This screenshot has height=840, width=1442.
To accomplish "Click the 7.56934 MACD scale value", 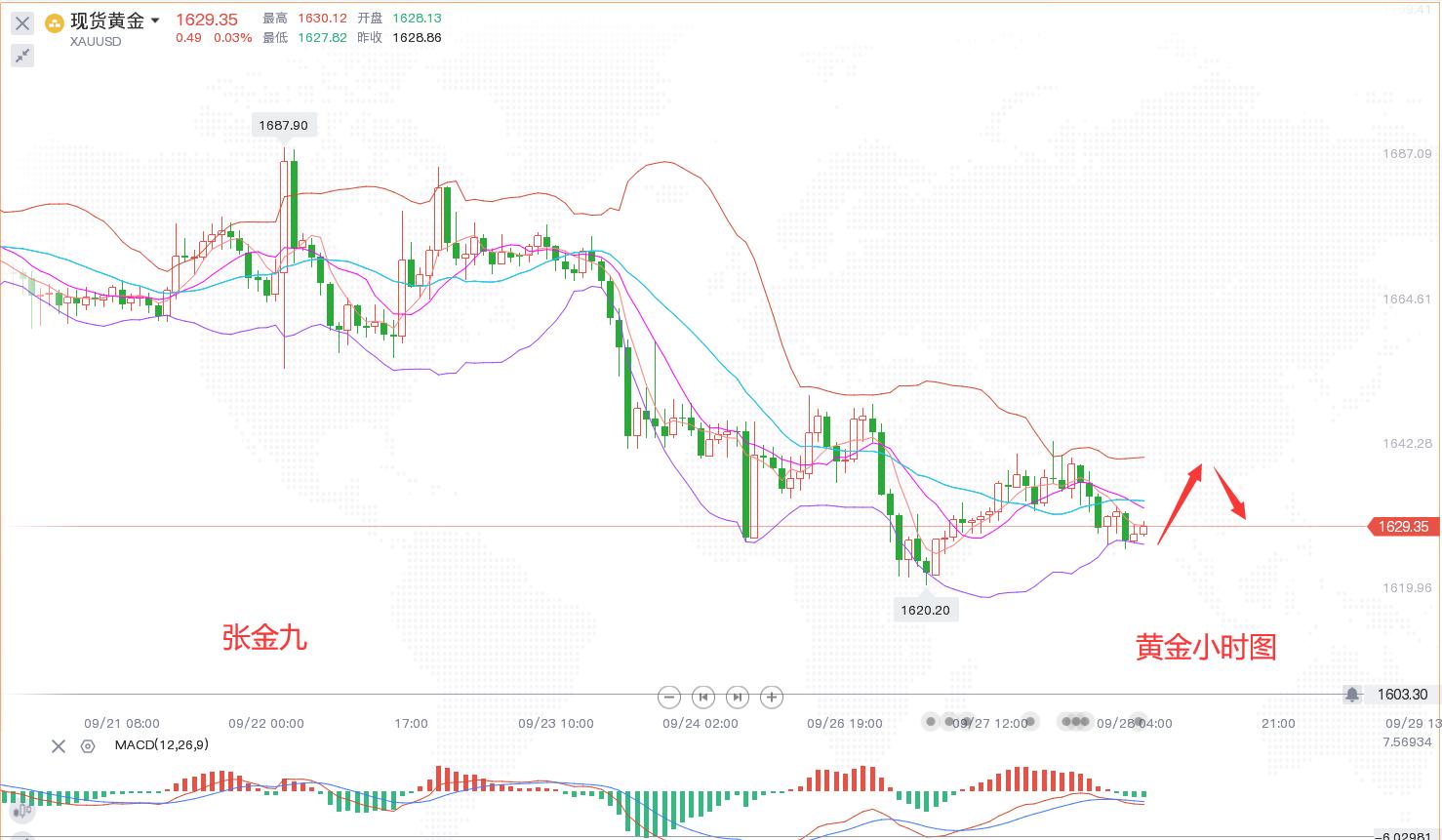I will (1407, 742).
